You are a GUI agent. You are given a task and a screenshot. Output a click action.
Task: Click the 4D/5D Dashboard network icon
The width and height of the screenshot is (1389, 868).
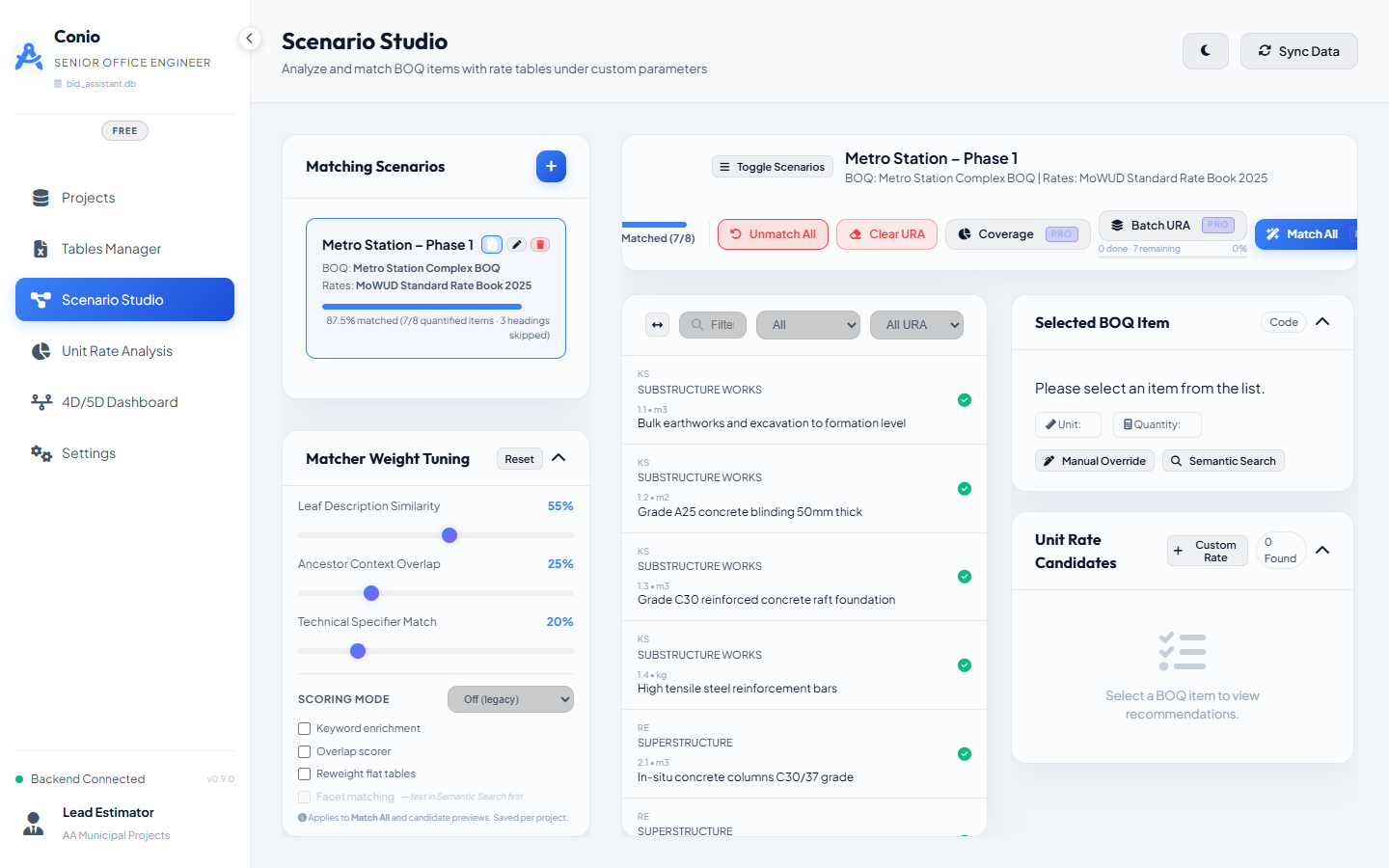click(x=41, y=402)
